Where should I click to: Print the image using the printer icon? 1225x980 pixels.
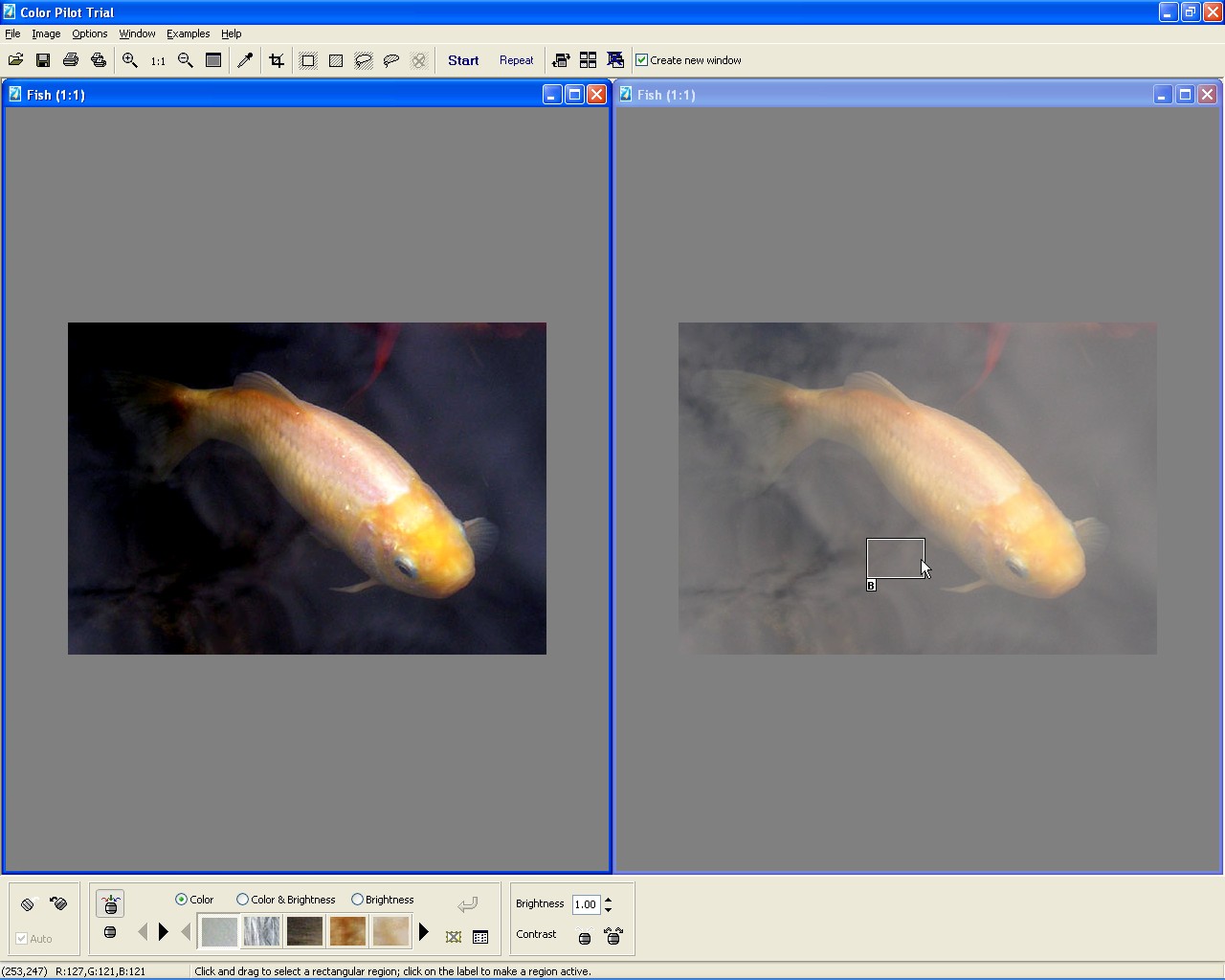pyautogui.click(x=71, y=60)
